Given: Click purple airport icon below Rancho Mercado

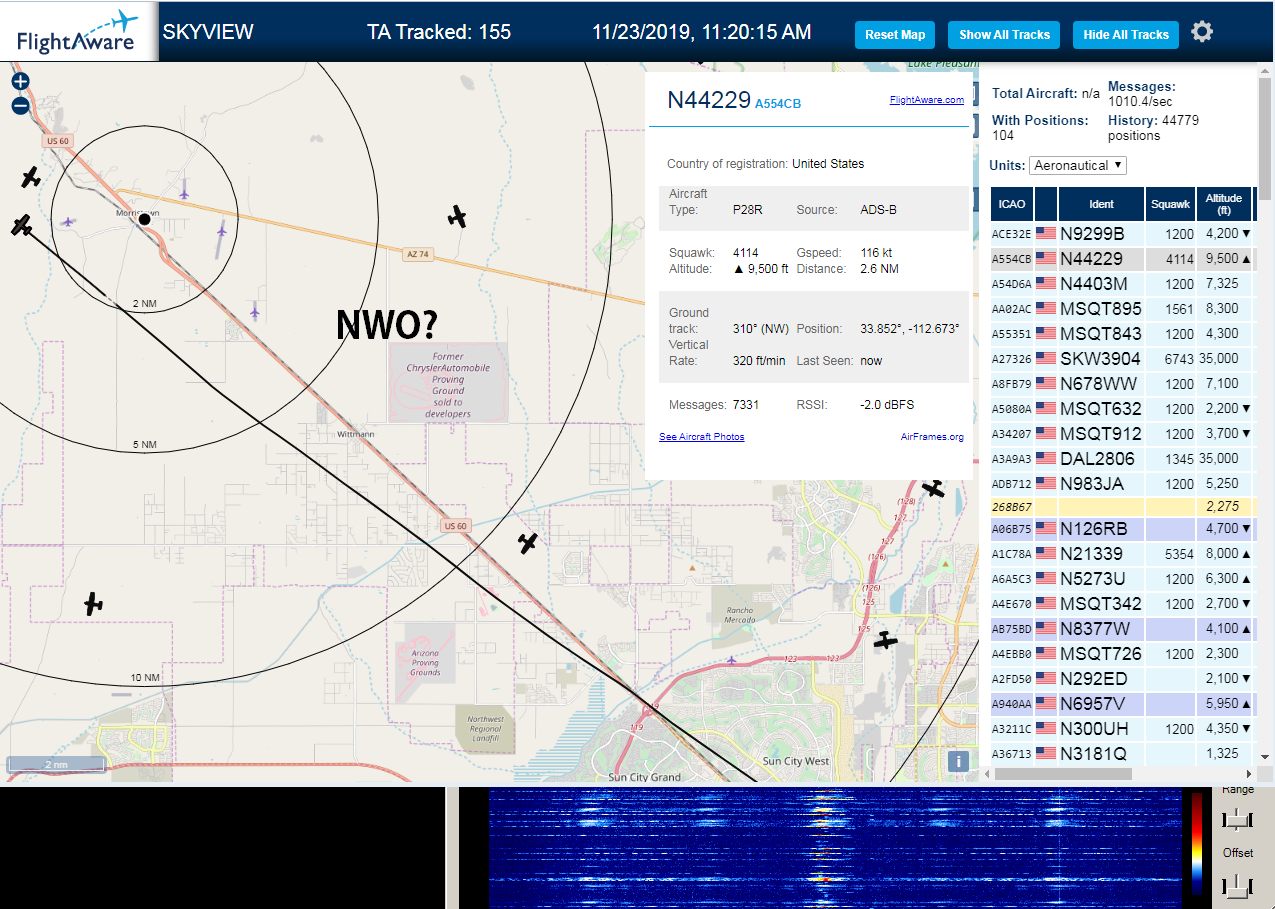Looking at the screenshot, I should pyautogui.click(x=733, y=660).
